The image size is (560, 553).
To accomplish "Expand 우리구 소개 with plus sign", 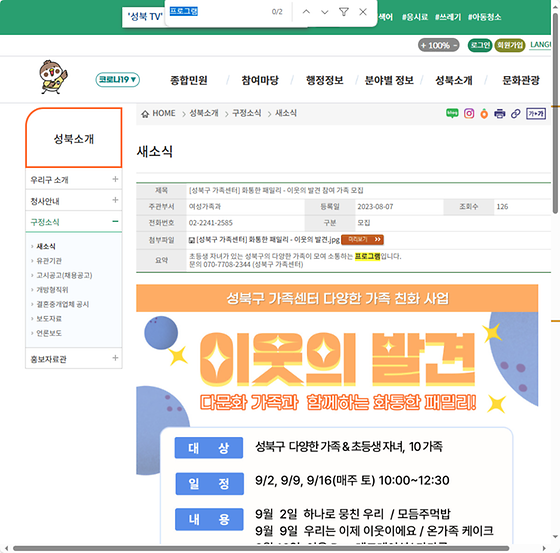I will (x=115, y=179).
